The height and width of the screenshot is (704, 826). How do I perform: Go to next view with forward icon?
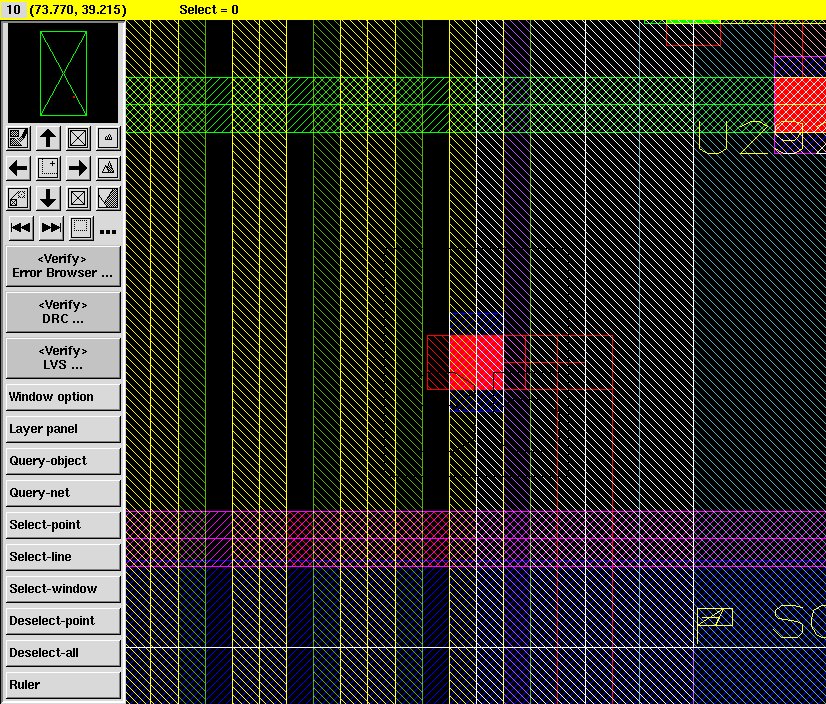coord(51,228)
